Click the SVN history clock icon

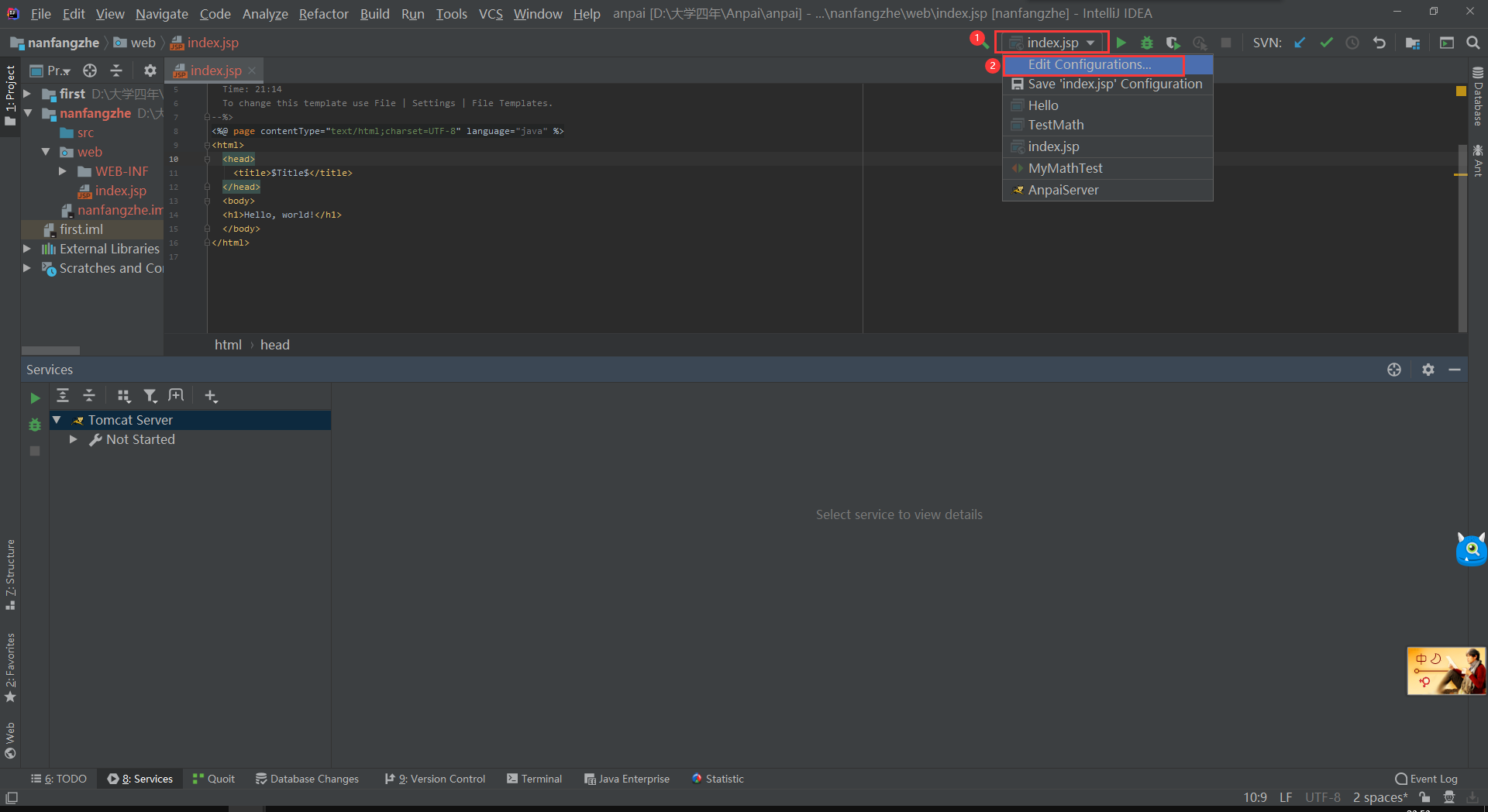coord(1352,43)
